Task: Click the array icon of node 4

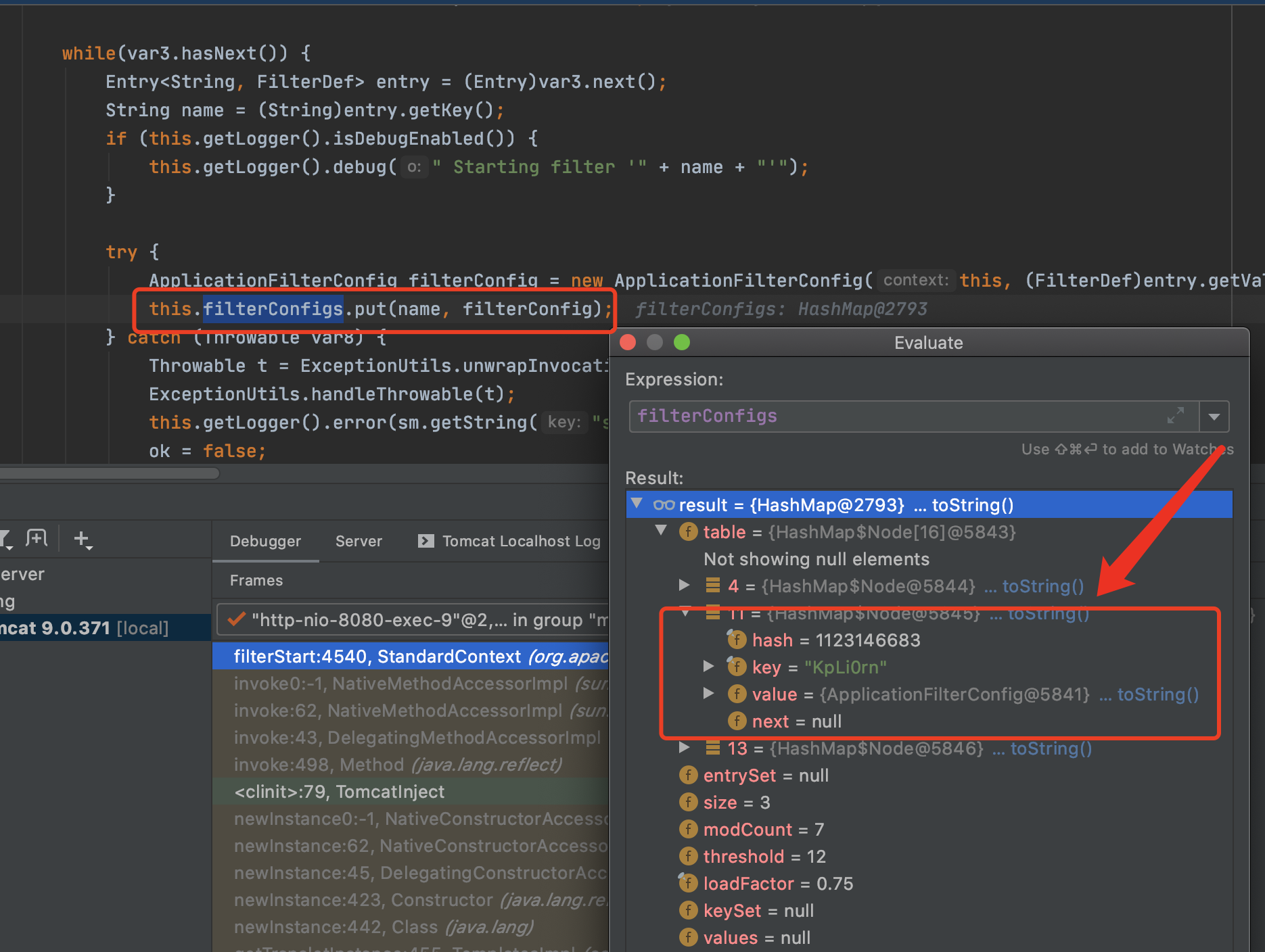Action: 712,586
